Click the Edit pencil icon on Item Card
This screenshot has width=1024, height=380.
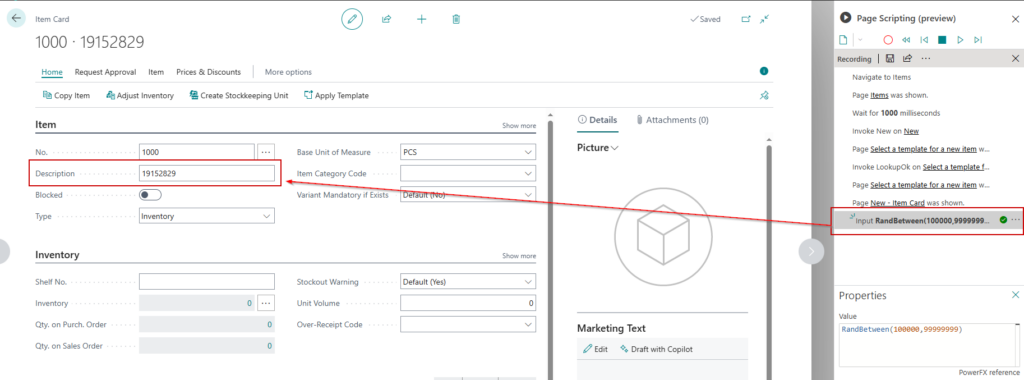pos(352,19)
